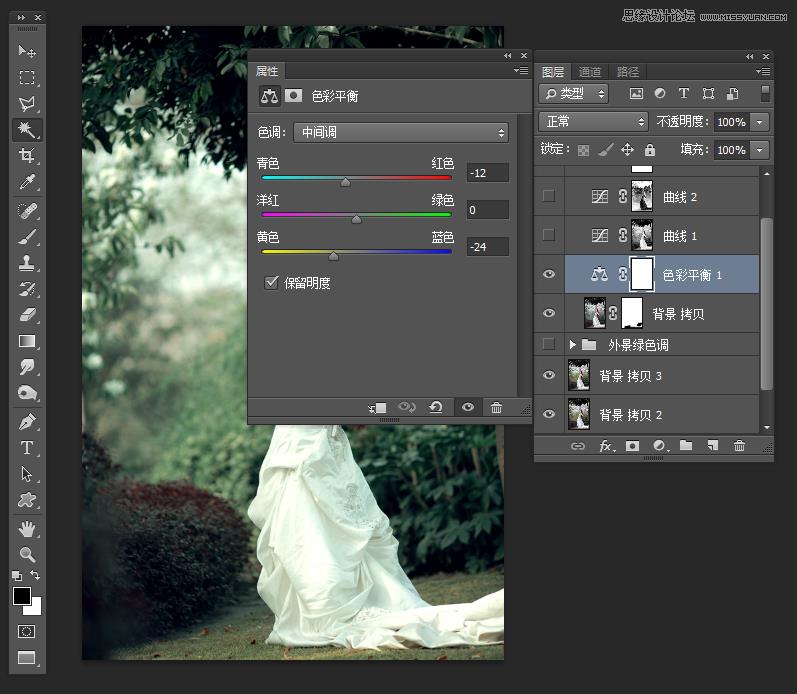Click the yellow-blue value field showing -24
The width and height of the screenshot is (797, 694).
(x=487, y=247)
